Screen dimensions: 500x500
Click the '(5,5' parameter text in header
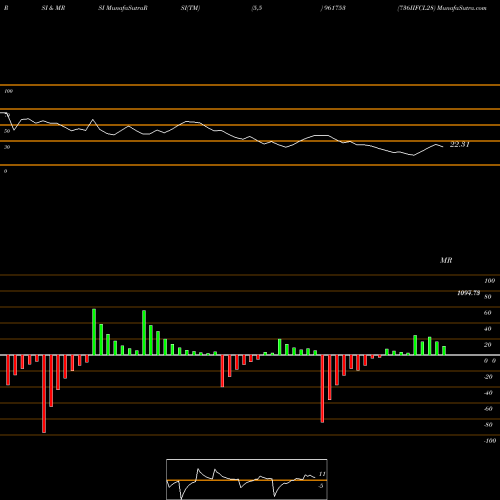(x=257, y=8)
